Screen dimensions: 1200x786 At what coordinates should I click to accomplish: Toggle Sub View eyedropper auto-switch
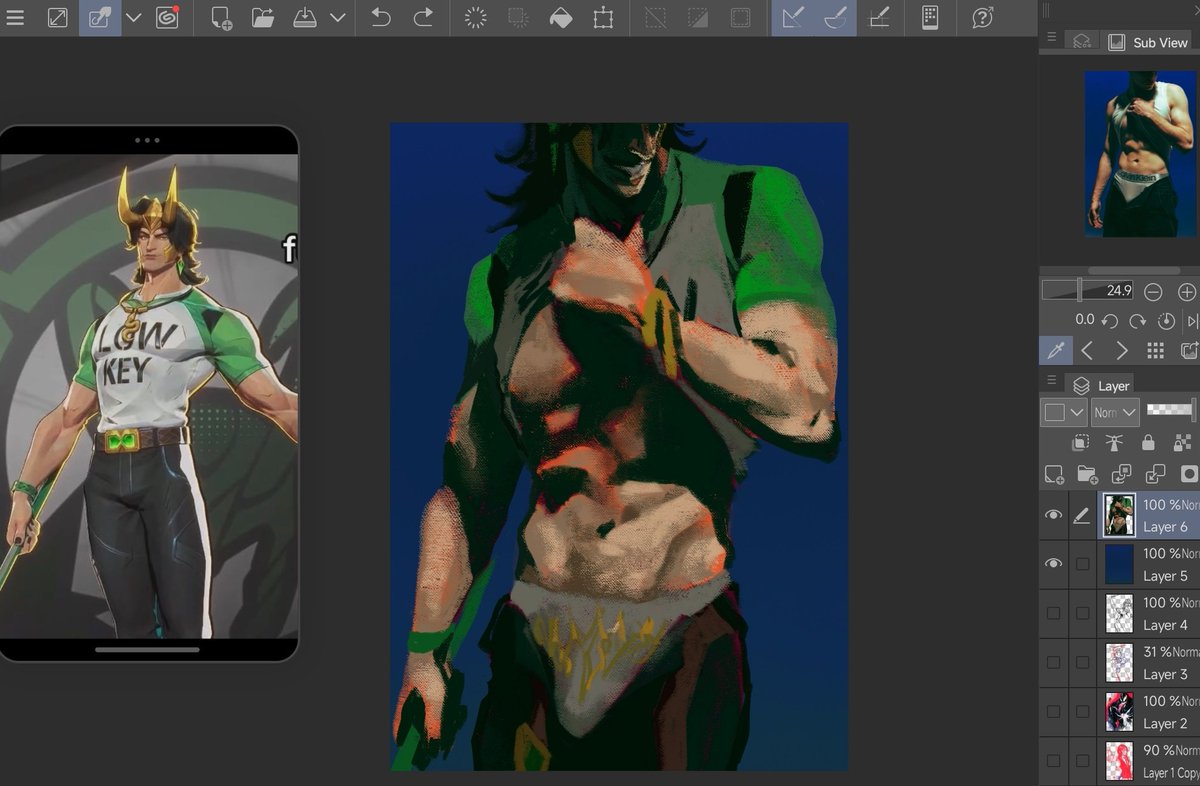pos(1056,350)
